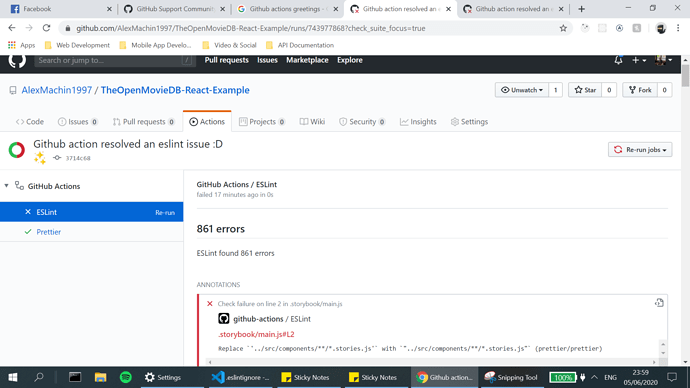Viewport: 690px width, 388px height.
Task: Open the Insights tab
Action: [x=418, y=122]
